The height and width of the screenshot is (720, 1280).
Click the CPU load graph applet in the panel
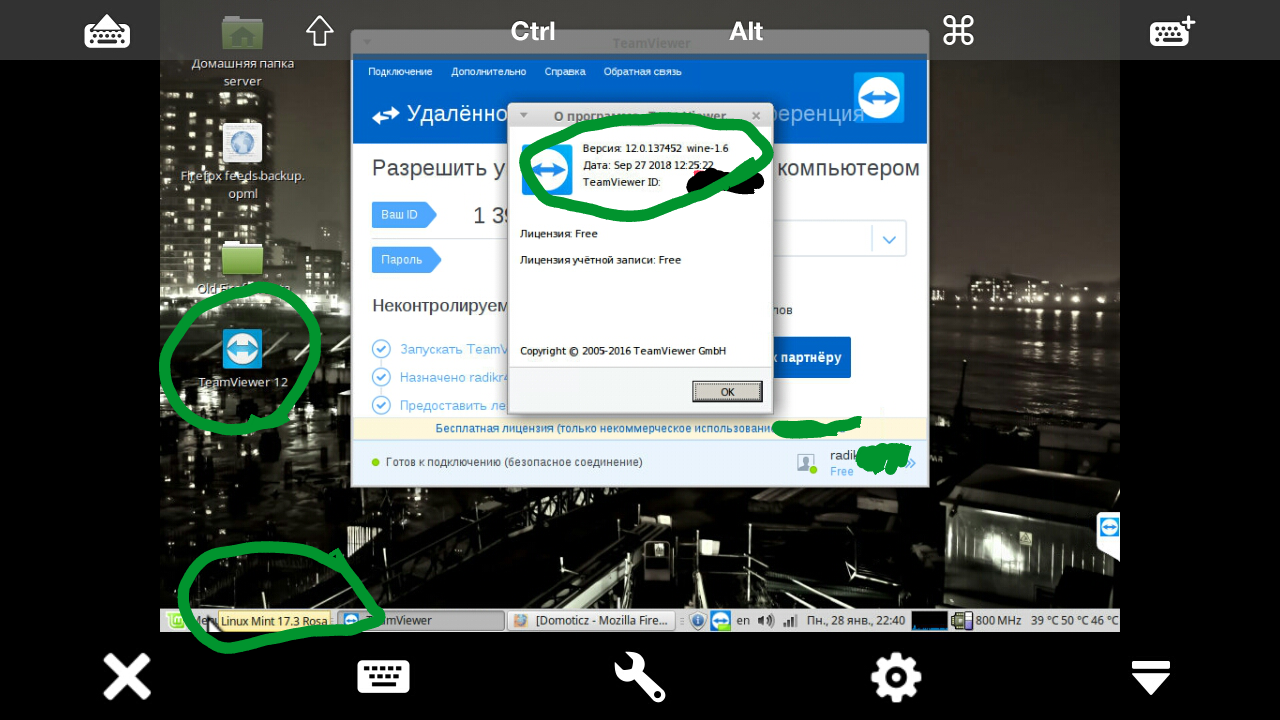[929, 621]
